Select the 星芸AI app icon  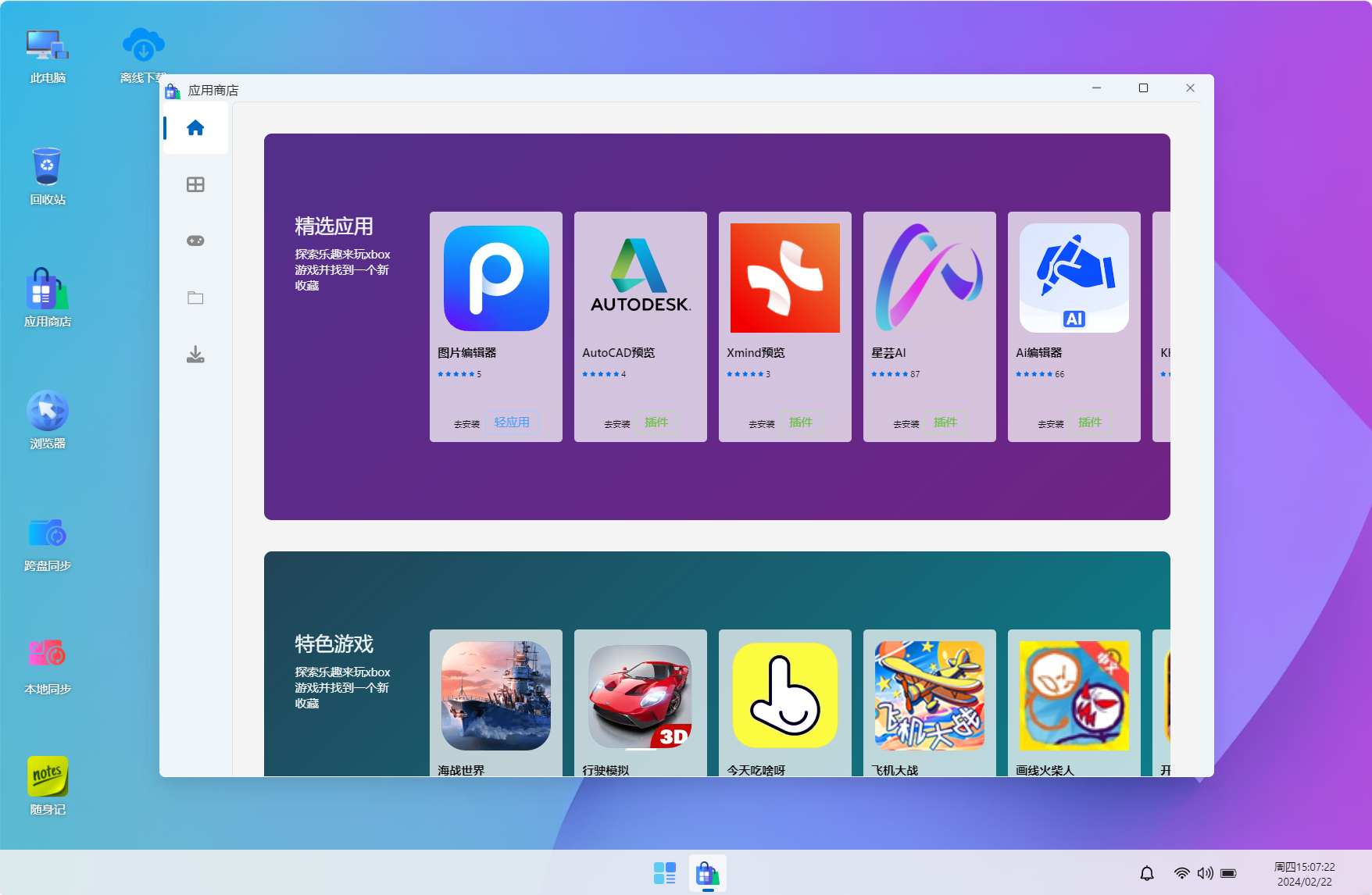(x=930, y=278)
